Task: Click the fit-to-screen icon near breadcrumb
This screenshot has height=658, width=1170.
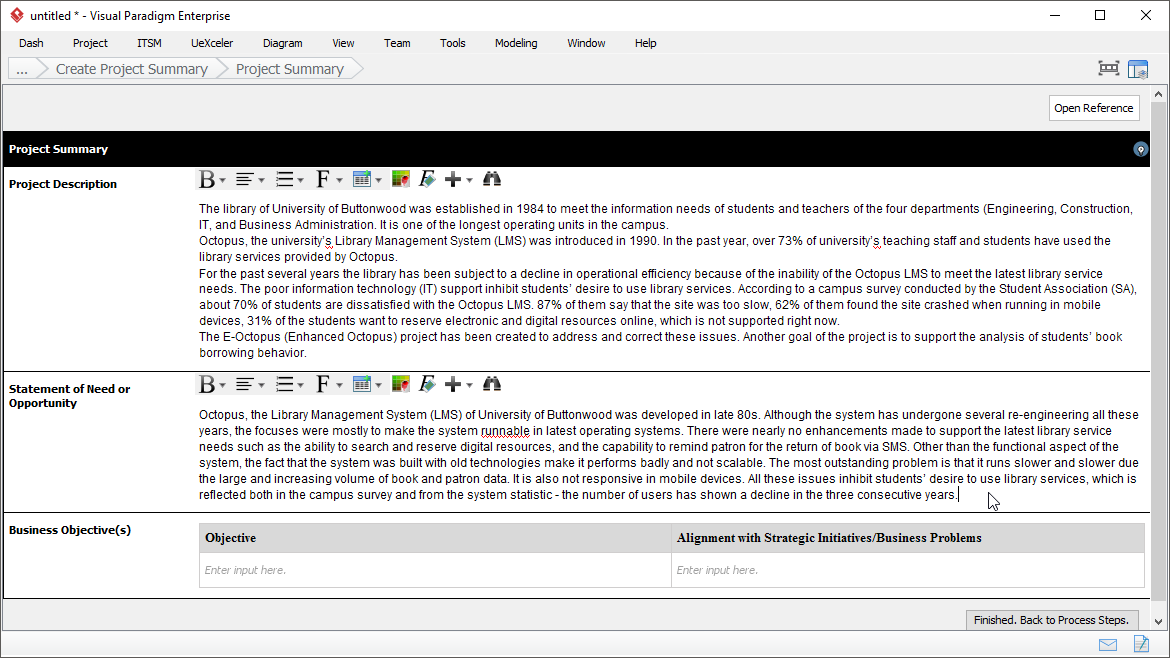Action: click(1109, 69)
